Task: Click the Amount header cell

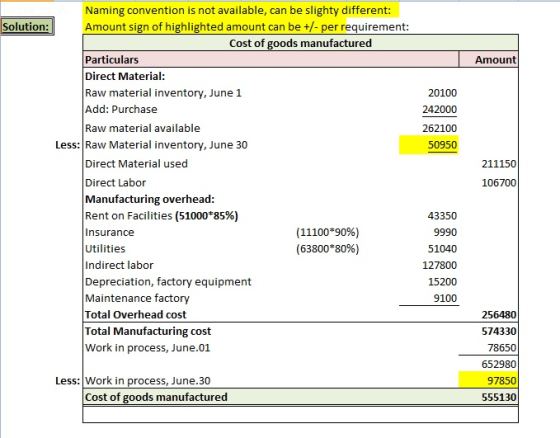Action: [489, 59]
